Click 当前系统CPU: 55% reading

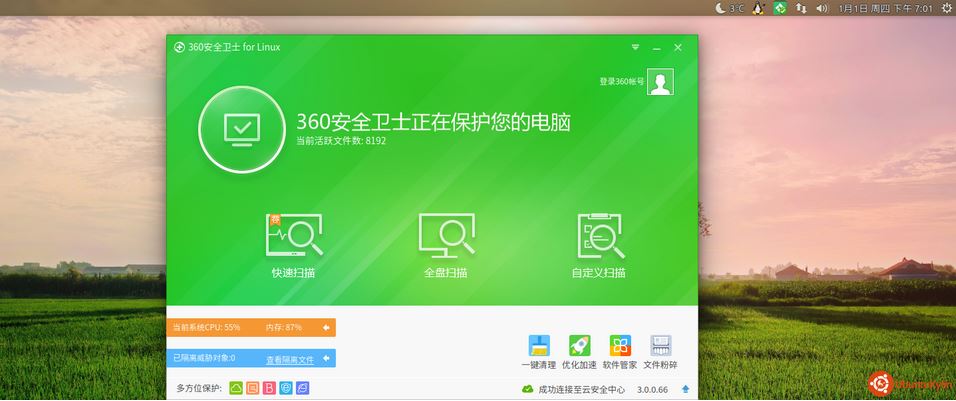tap(207, 327)
